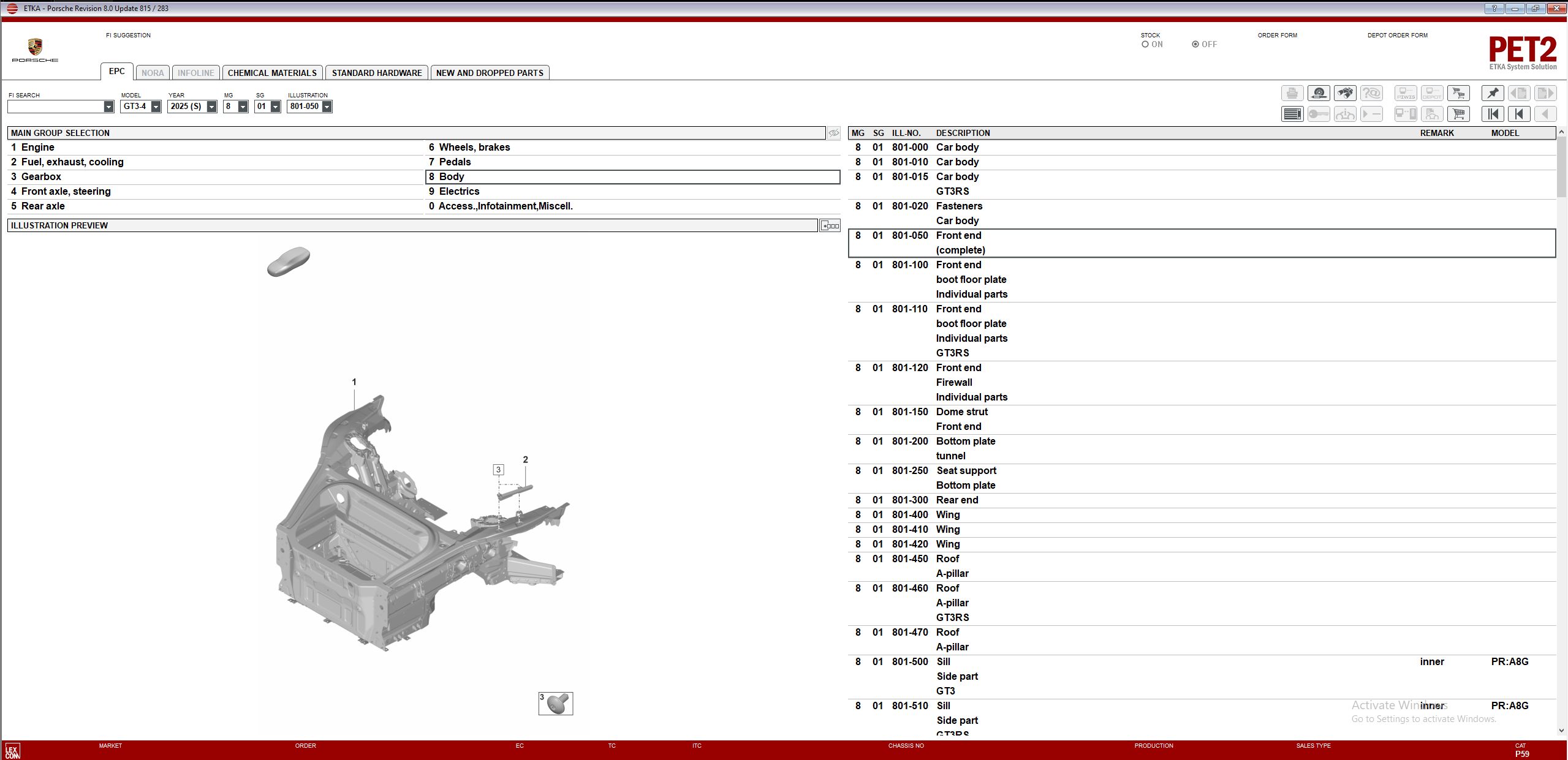Expand the Year 2025 (S) dropdown
This screenshot has height=760, width=1568.
(211, 107)
